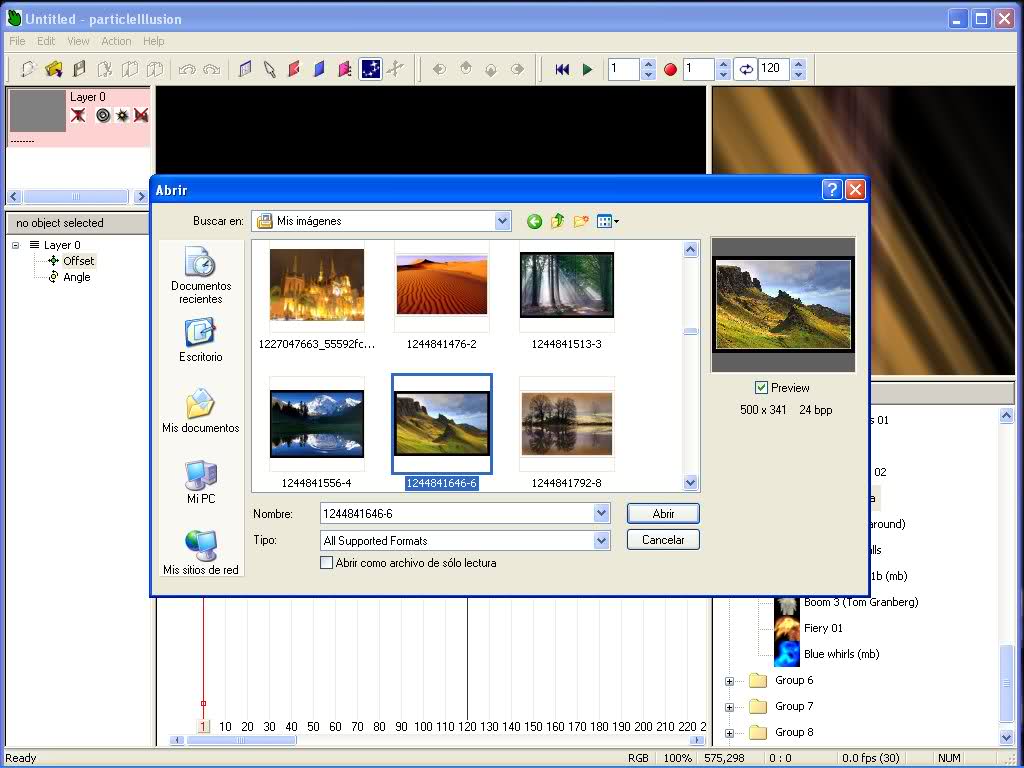This screenshot has width=1024, height=768.
Task: Go up one folder level in Abrir dialog
Action: [557, 221]
